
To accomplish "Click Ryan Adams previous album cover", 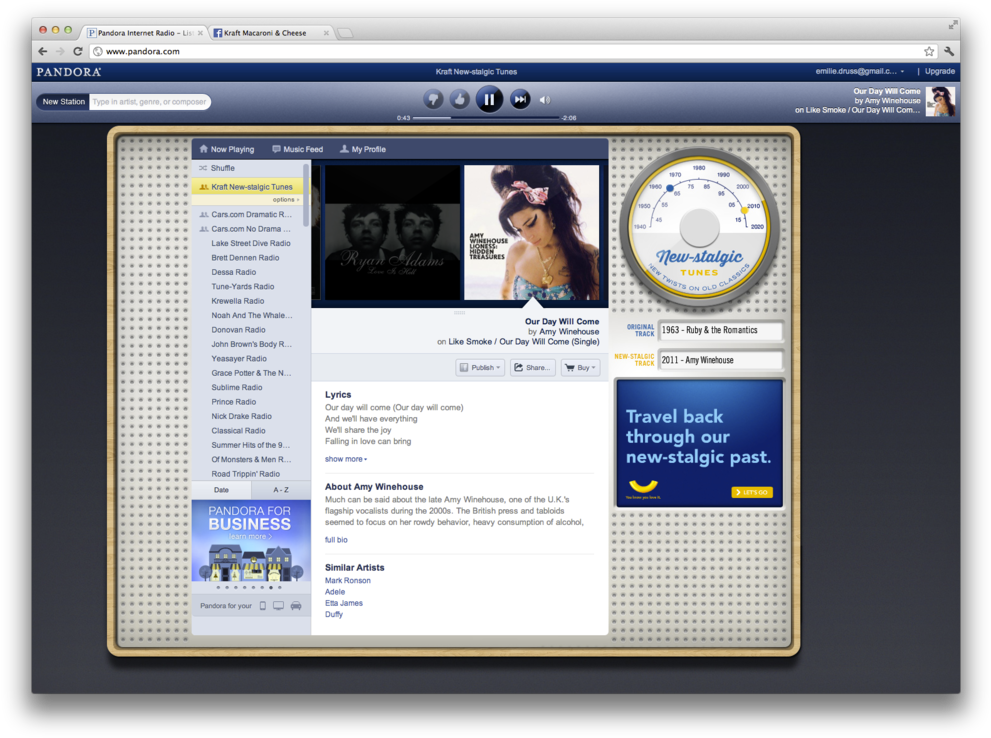I will click(392, 233).
